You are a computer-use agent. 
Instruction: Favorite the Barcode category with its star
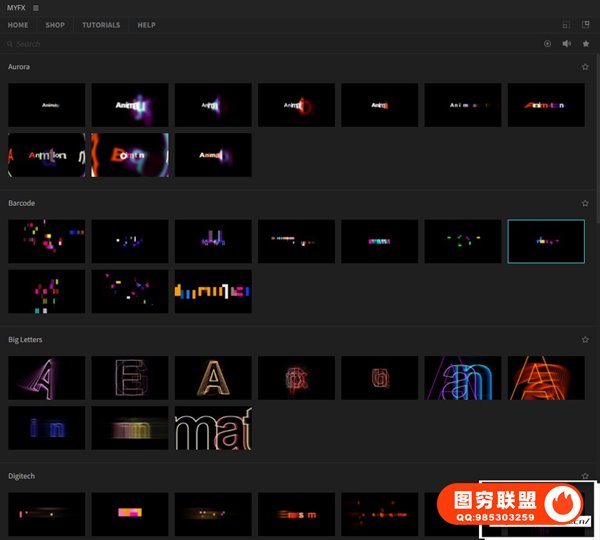585,203
